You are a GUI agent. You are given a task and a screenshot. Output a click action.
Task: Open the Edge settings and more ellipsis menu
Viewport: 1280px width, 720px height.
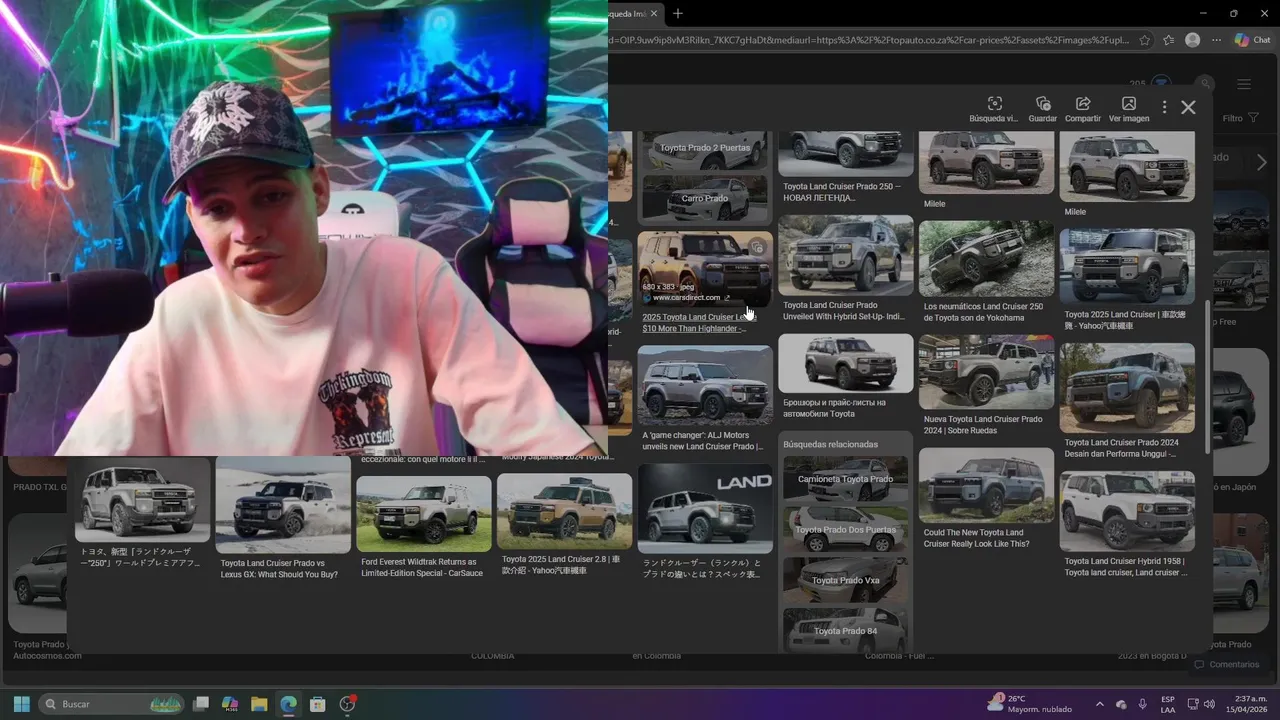coord(1216,40)
